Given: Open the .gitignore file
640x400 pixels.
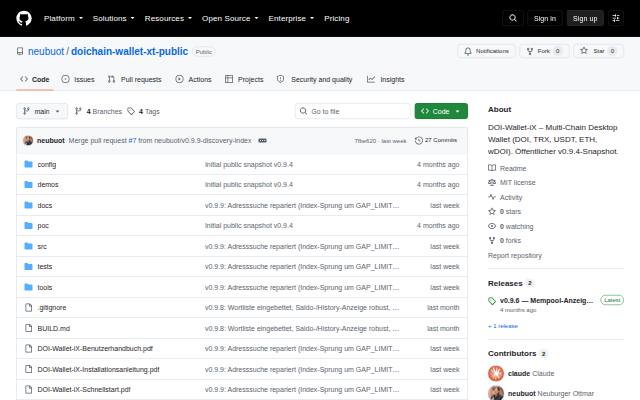Looking at the screenshot, I should tap(51, 308).
